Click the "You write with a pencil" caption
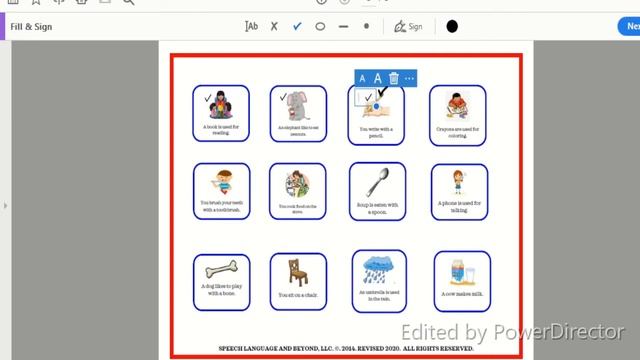Viewport: 640px width, 360px height. (x=376, y=132)
